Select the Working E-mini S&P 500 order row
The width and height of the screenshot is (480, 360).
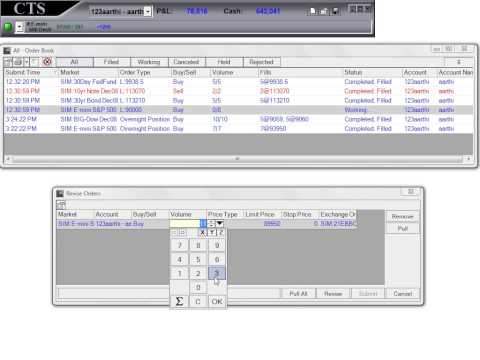[x=238, y=110]
